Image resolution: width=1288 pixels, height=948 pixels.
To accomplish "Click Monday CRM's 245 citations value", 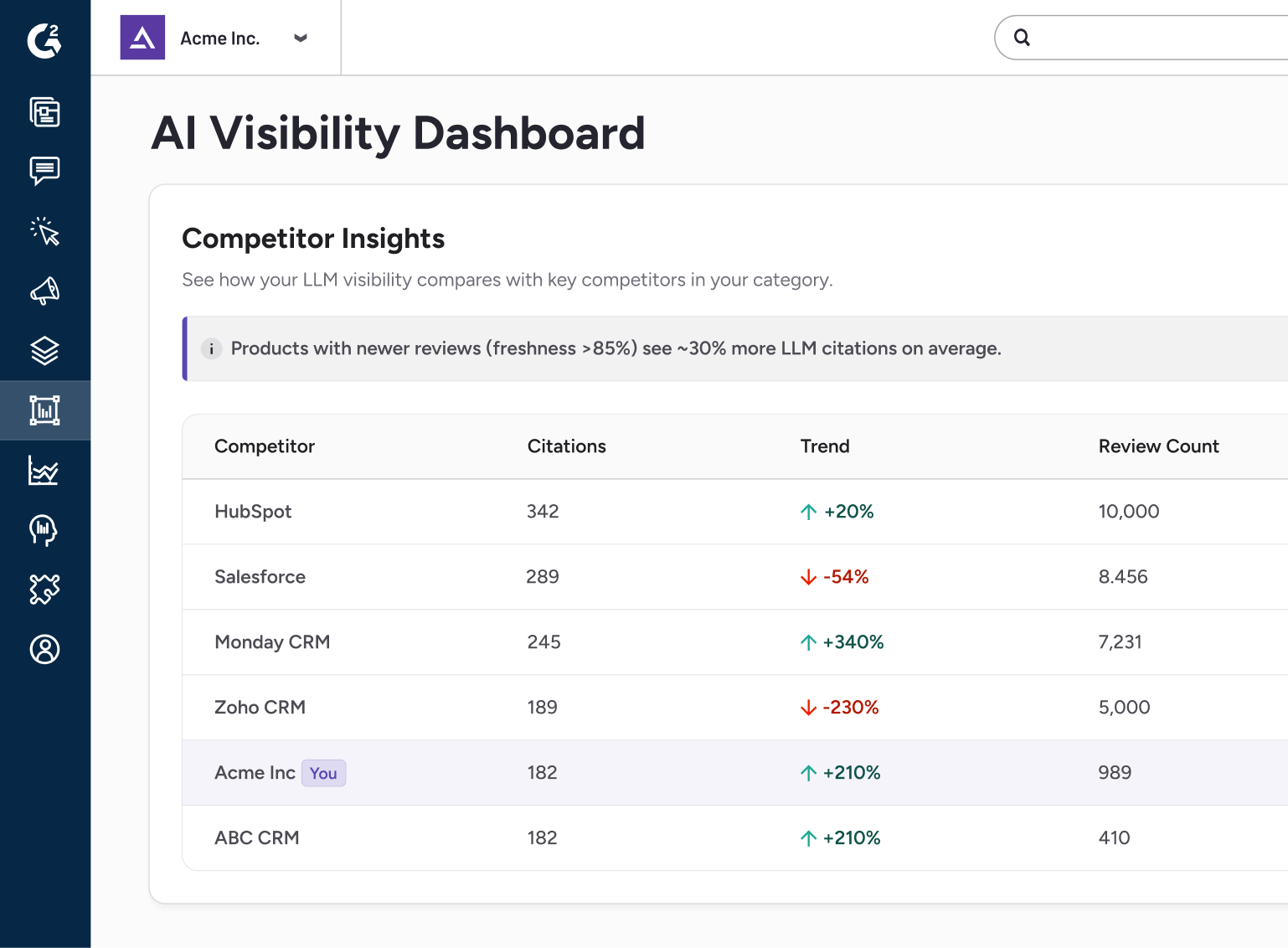I will pos(544,642).
